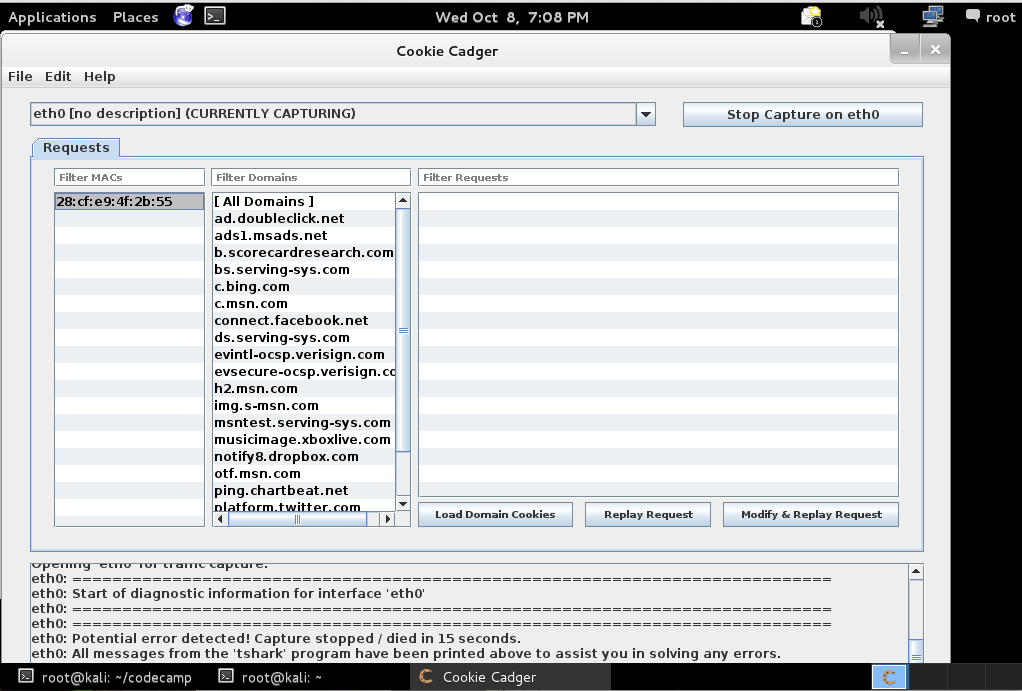Select the Requests tab
1022x691 pixels.
pyautogui.click(x=76, y=147)
